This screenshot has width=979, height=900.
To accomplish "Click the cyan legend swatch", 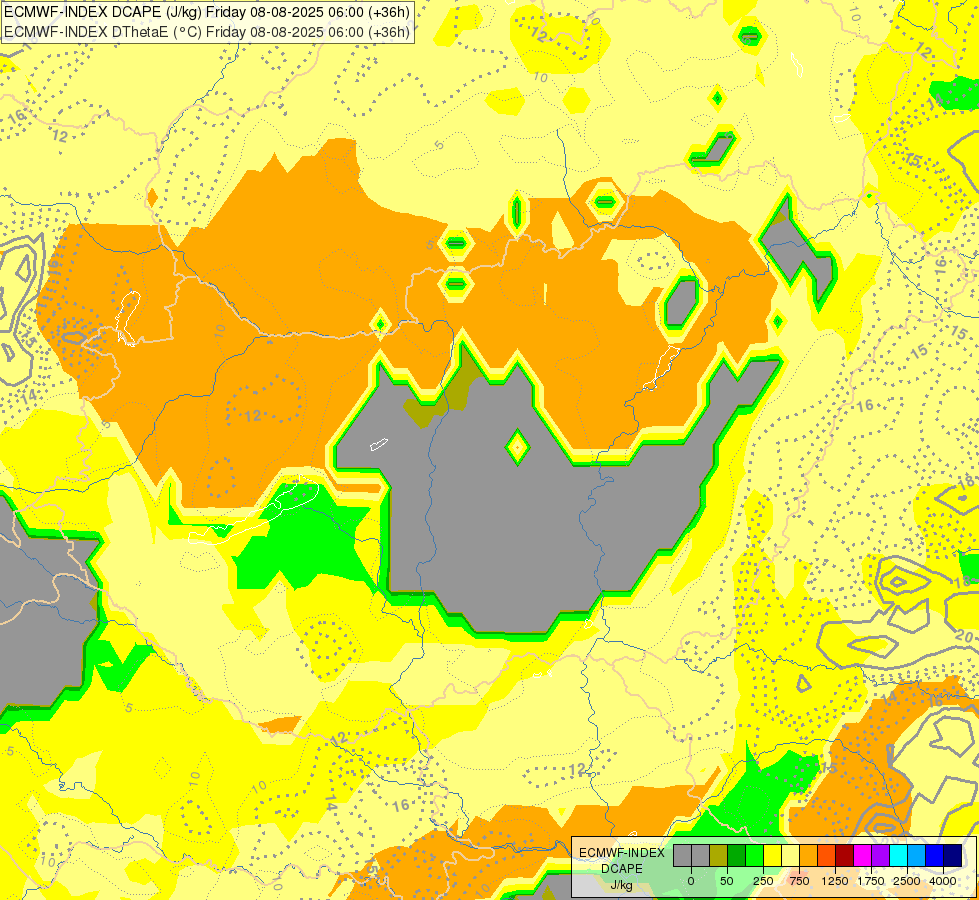I will pyautogui.click(x=898, y=855).
